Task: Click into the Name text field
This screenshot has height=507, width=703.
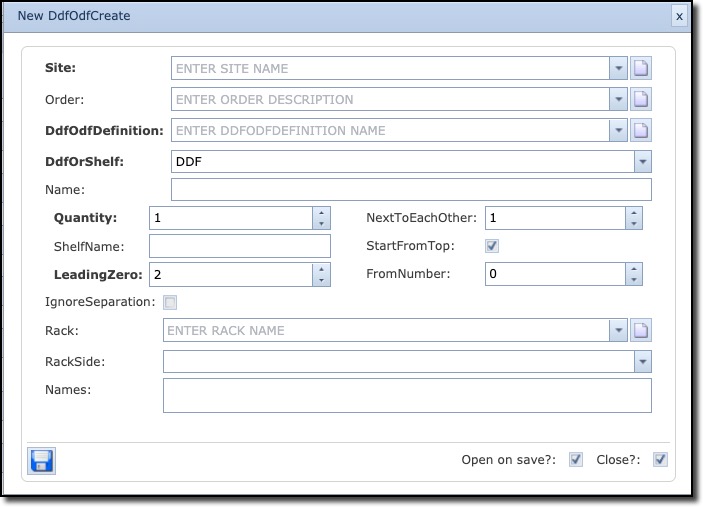Action: (x=411, y=190)
